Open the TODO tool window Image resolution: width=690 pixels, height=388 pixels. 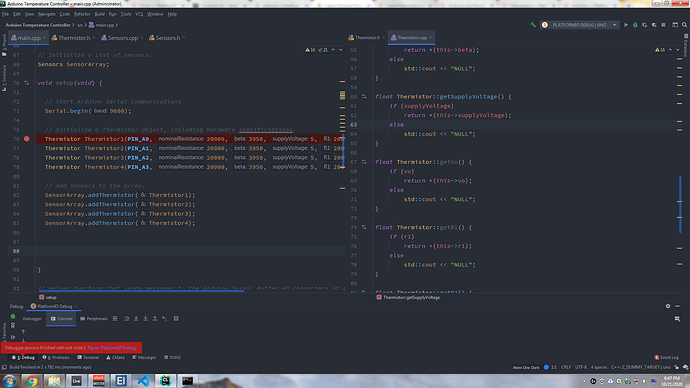pos(172,358)
